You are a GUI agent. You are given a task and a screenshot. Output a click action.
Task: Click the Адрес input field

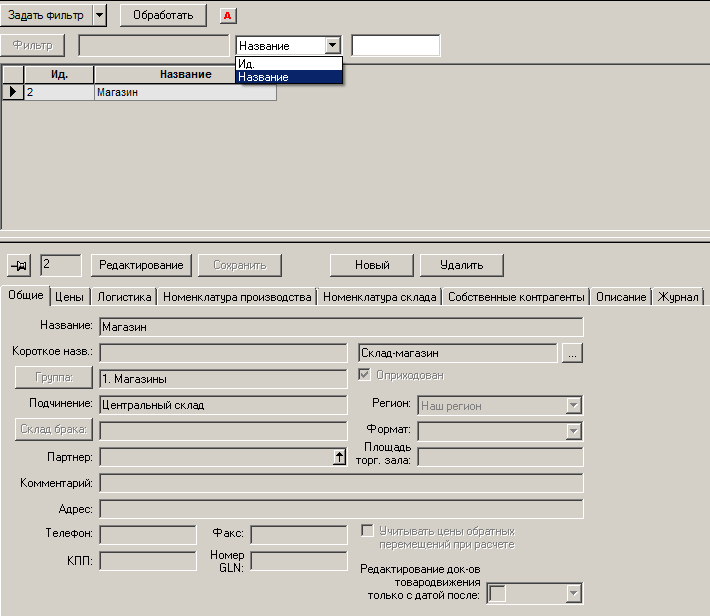coord(341,509)
